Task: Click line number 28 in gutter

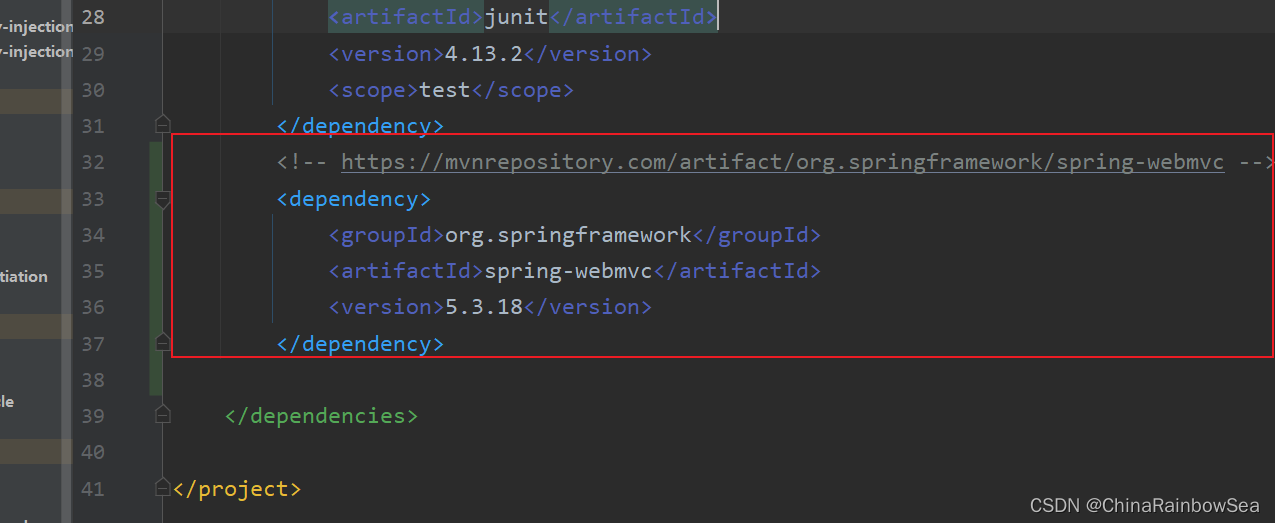Action: (92, 18)
